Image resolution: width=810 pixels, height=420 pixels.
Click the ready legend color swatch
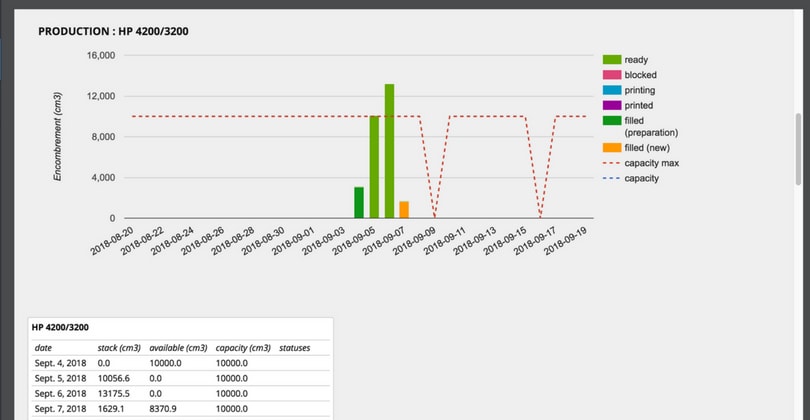pyautogui.click(x=612, y=59)
